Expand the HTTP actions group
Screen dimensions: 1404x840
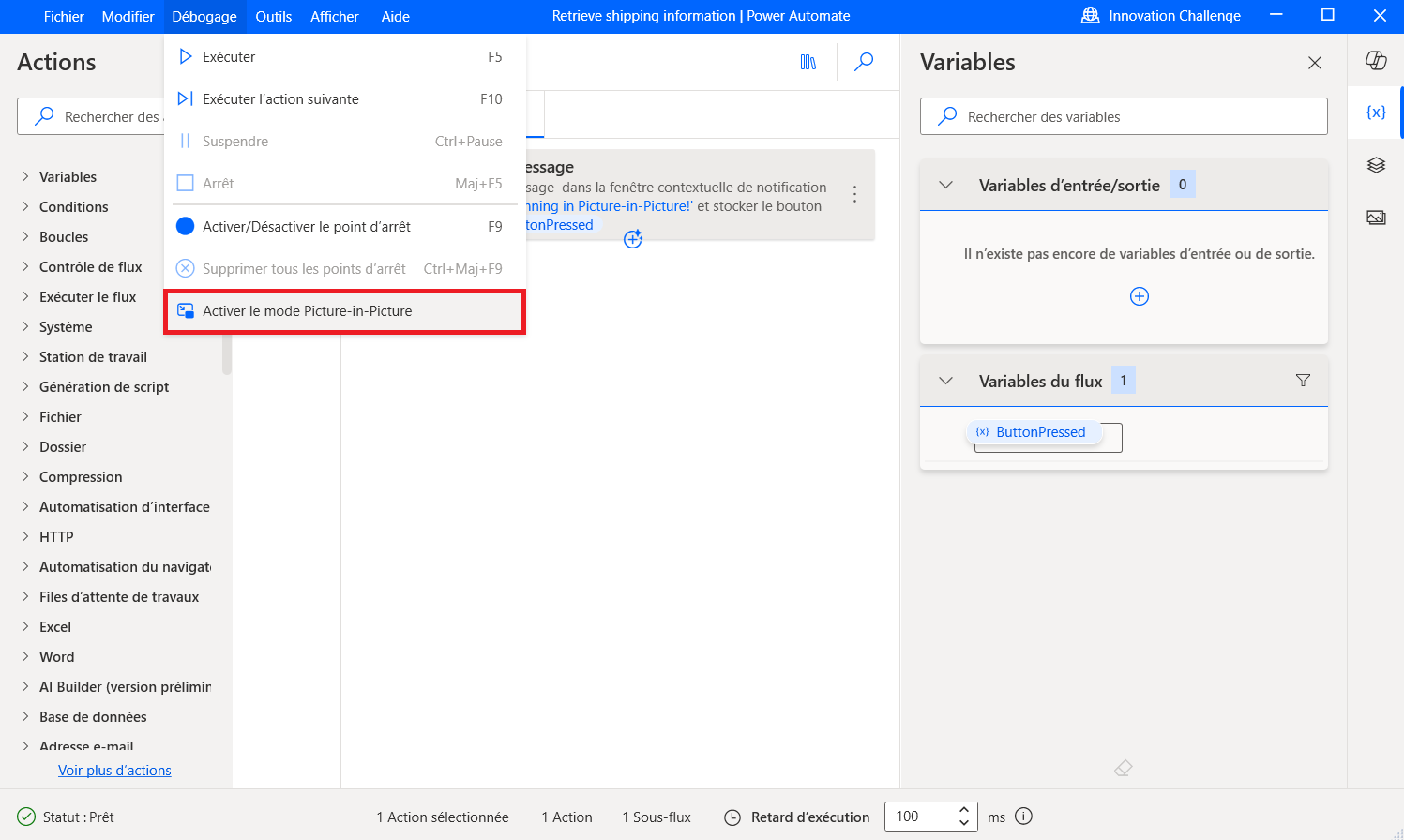pos(26,536)
